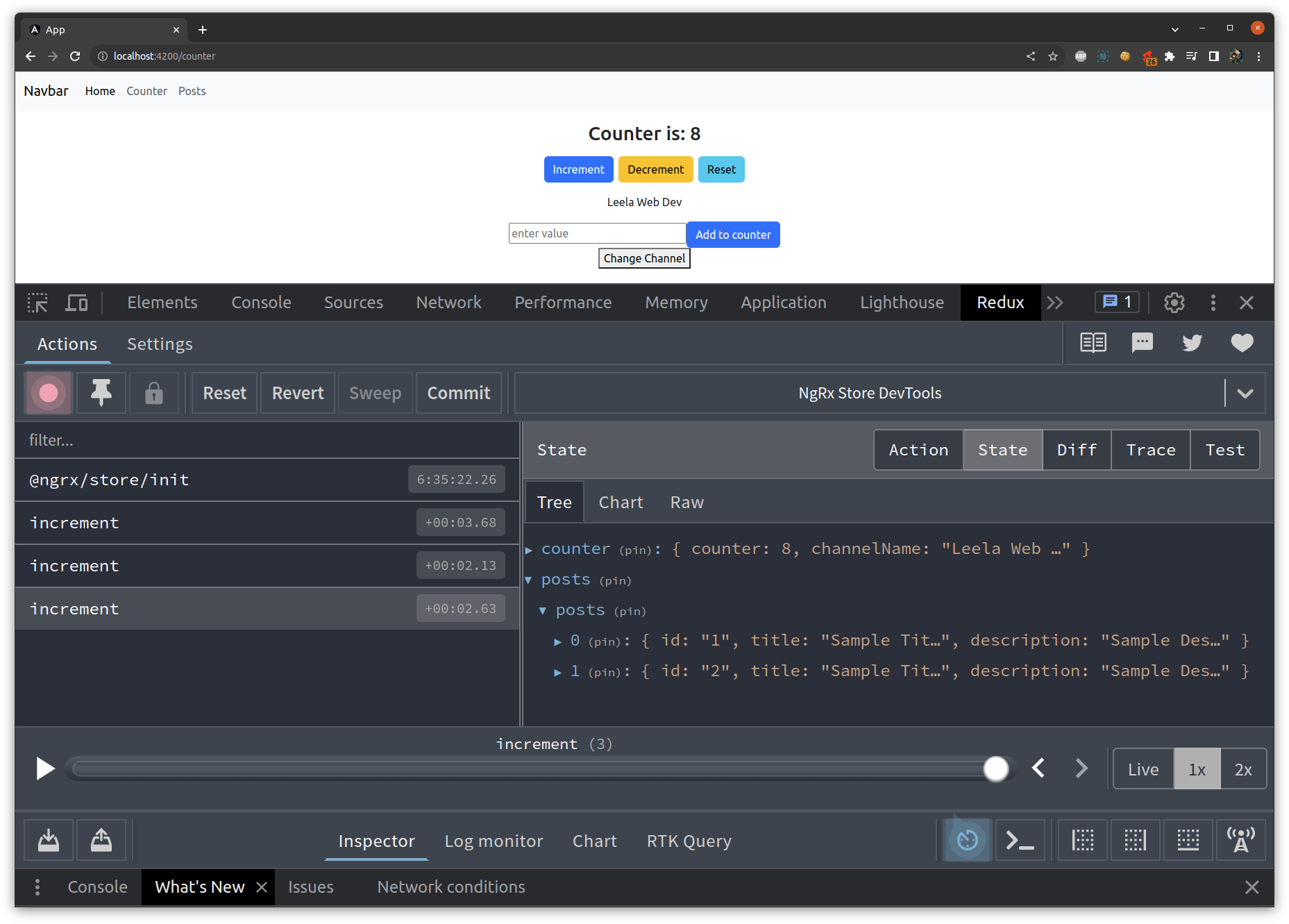Collapse the posts tree node
This screenshot has width=1289, height=924.
click(529, 580)
